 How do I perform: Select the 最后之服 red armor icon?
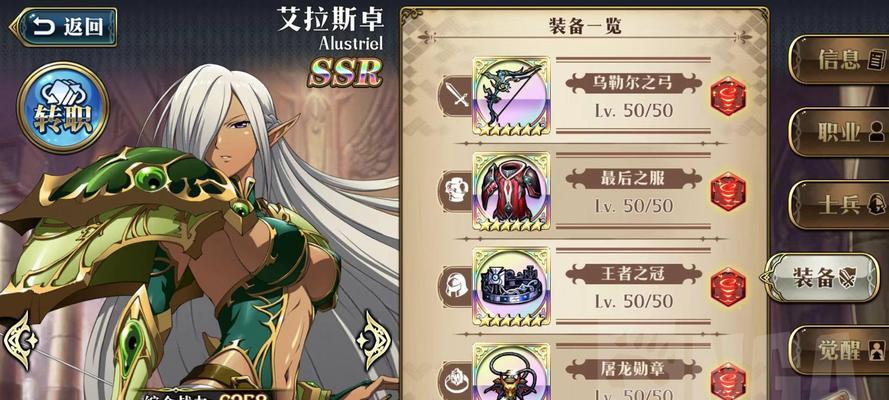coord(511,191)
